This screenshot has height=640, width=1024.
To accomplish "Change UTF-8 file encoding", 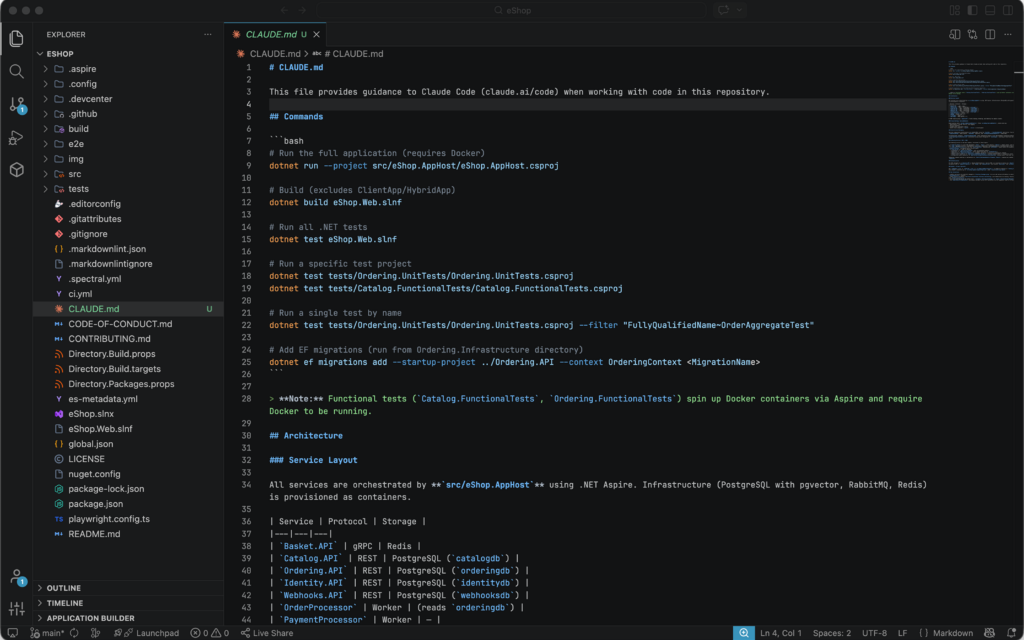I will coord(874,633).
